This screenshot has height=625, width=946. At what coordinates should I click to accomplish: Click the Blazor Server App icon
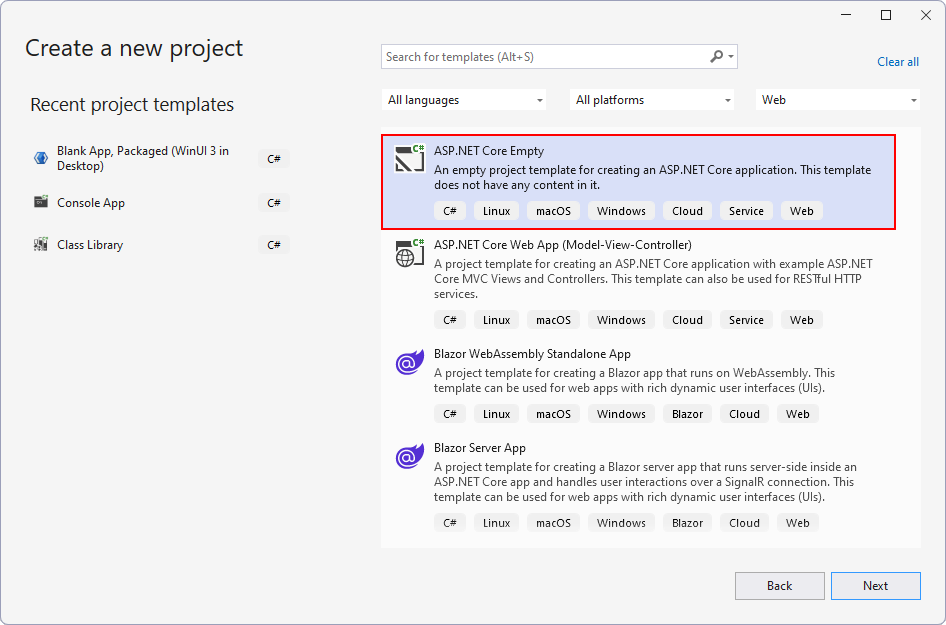[x=409, y=457]
